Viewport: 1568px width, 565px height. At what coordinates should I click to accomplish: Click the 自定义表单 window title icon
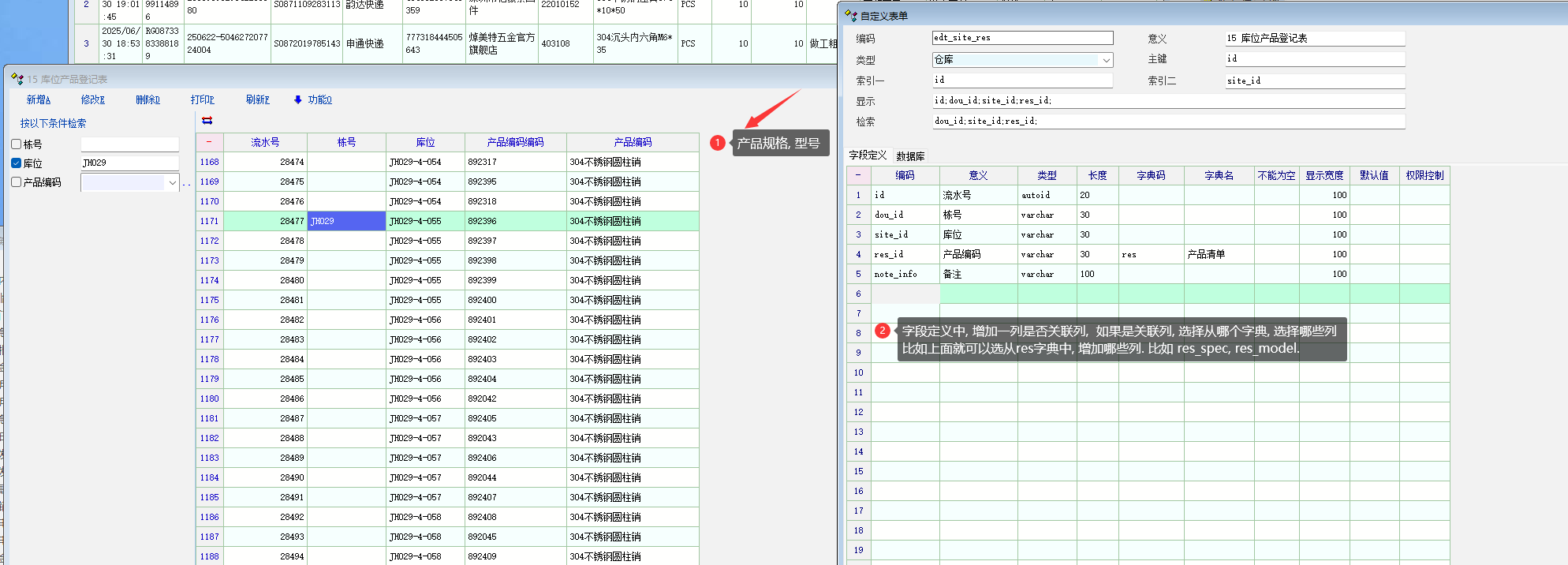point(850,15)
